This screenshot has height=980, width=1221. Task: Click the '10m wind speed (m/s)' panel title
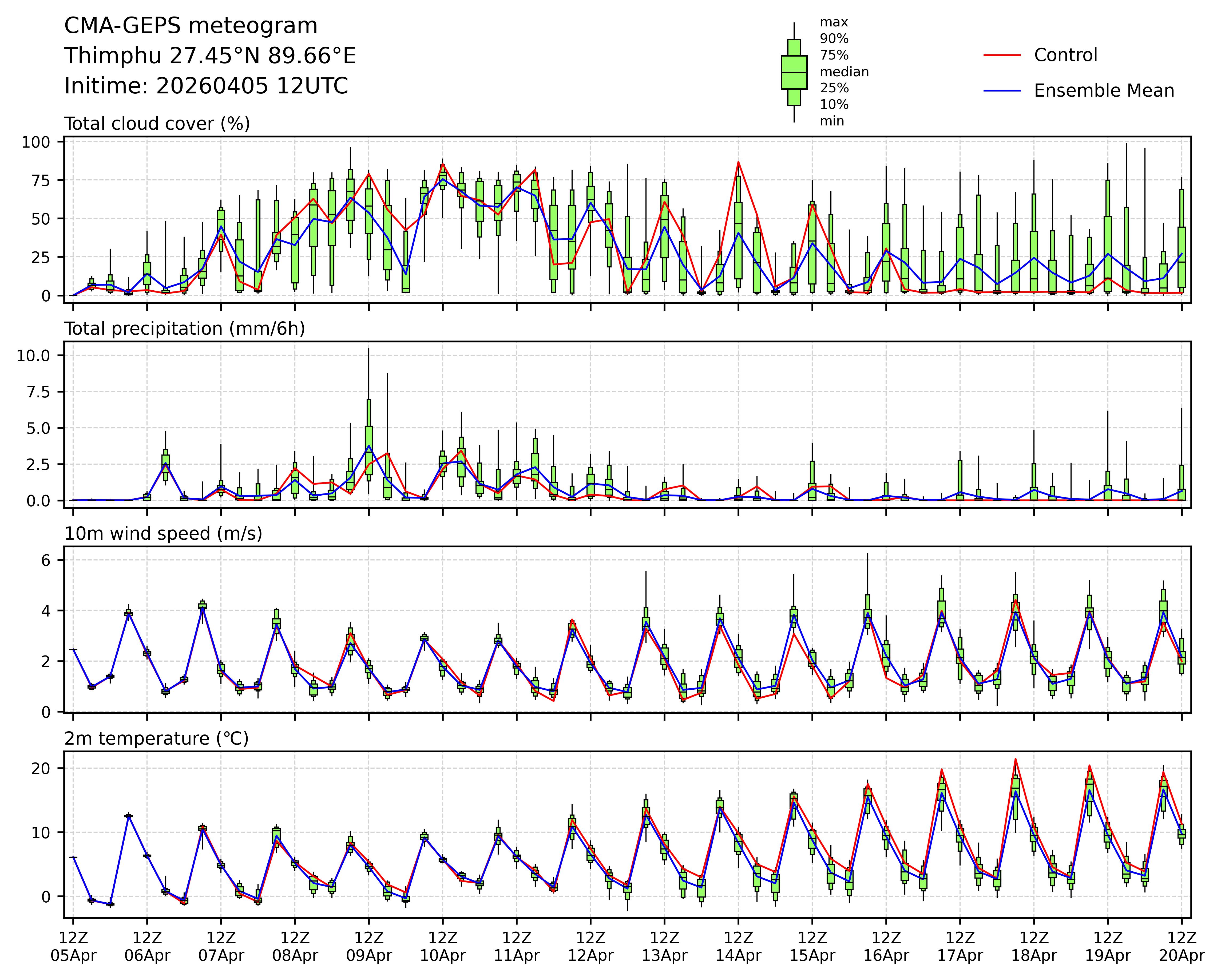163,534
